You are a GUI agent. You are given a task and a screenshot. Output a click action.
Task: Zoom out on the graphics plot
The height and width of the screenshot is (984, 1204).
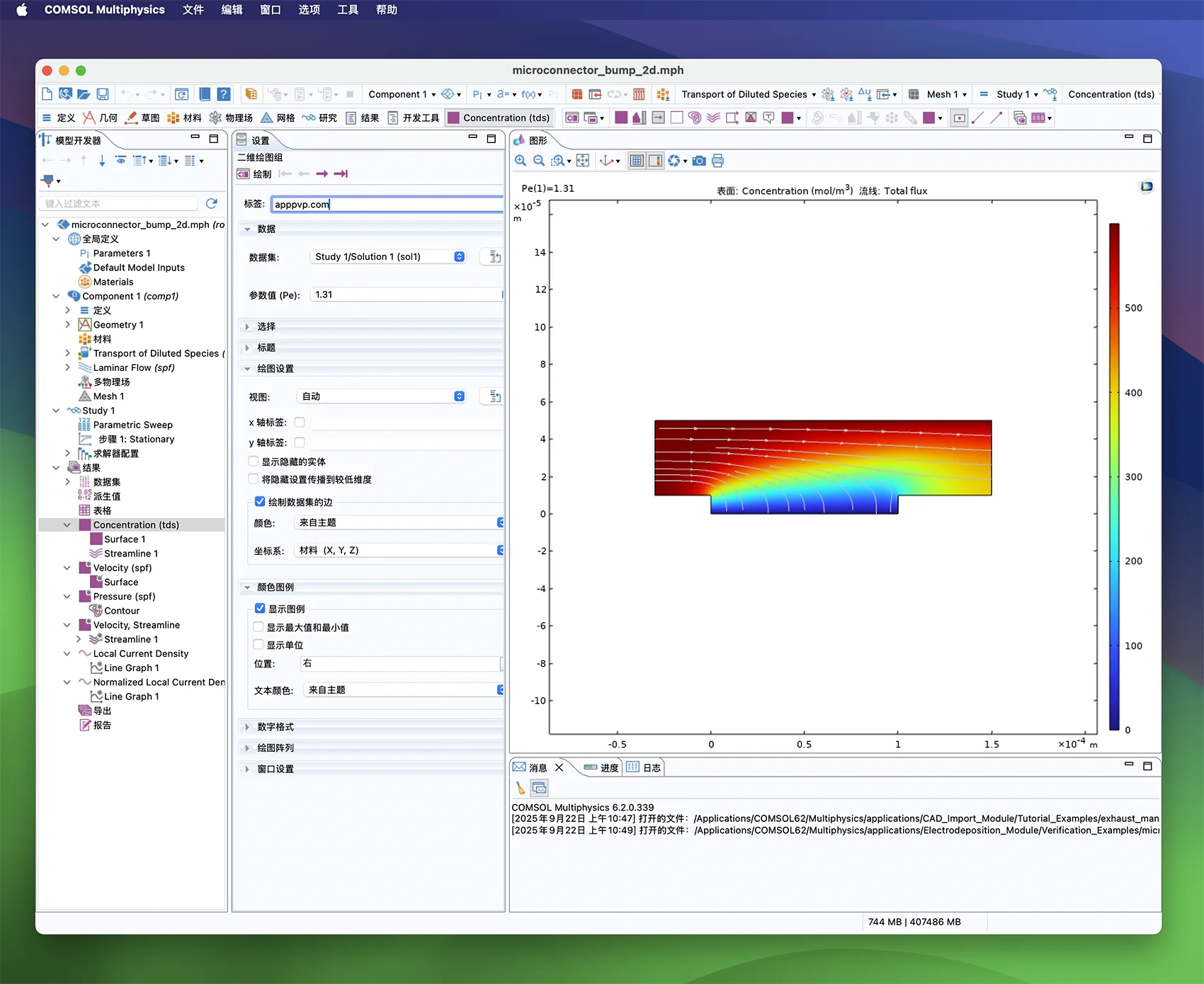point(539,161)
